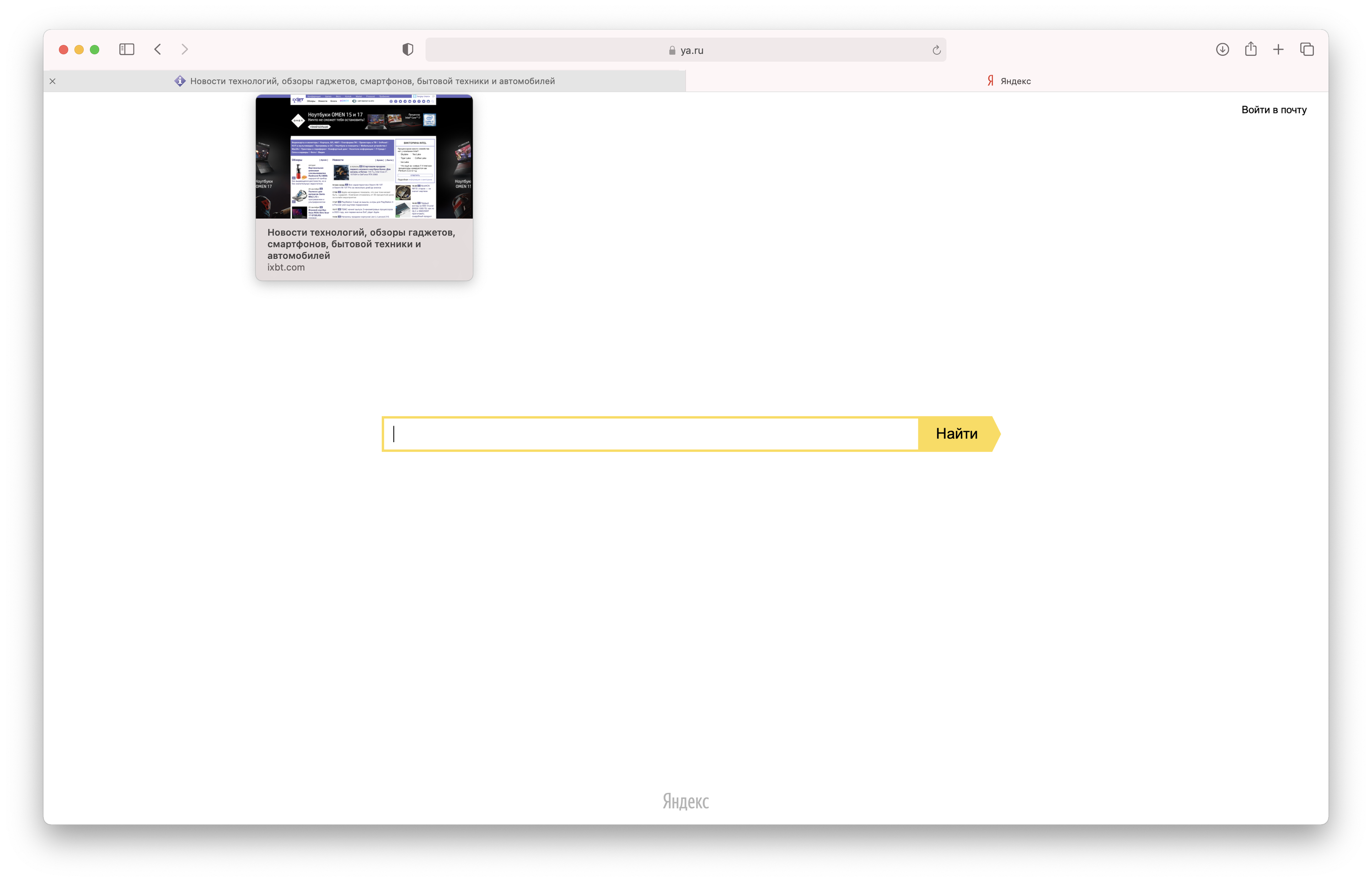This screenshot has width=1372, height=882.
Task: Click the ya.ru address bar
Action: [685, 50]
